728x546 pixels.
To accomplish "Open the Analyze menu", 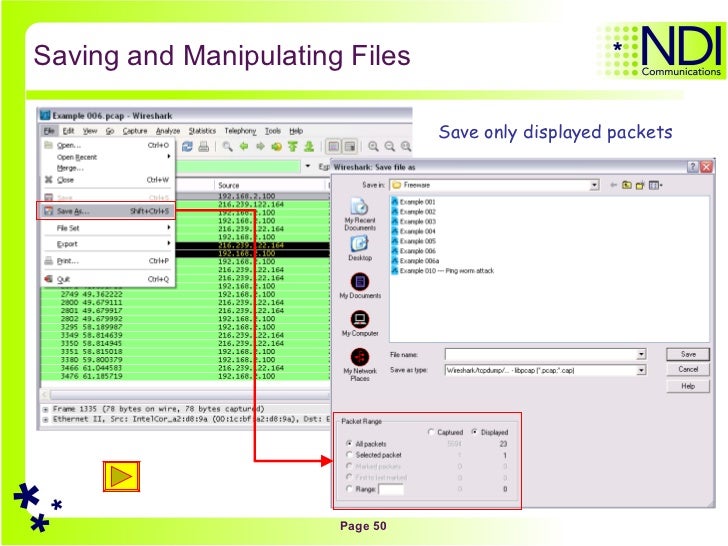I will [168, 131].
